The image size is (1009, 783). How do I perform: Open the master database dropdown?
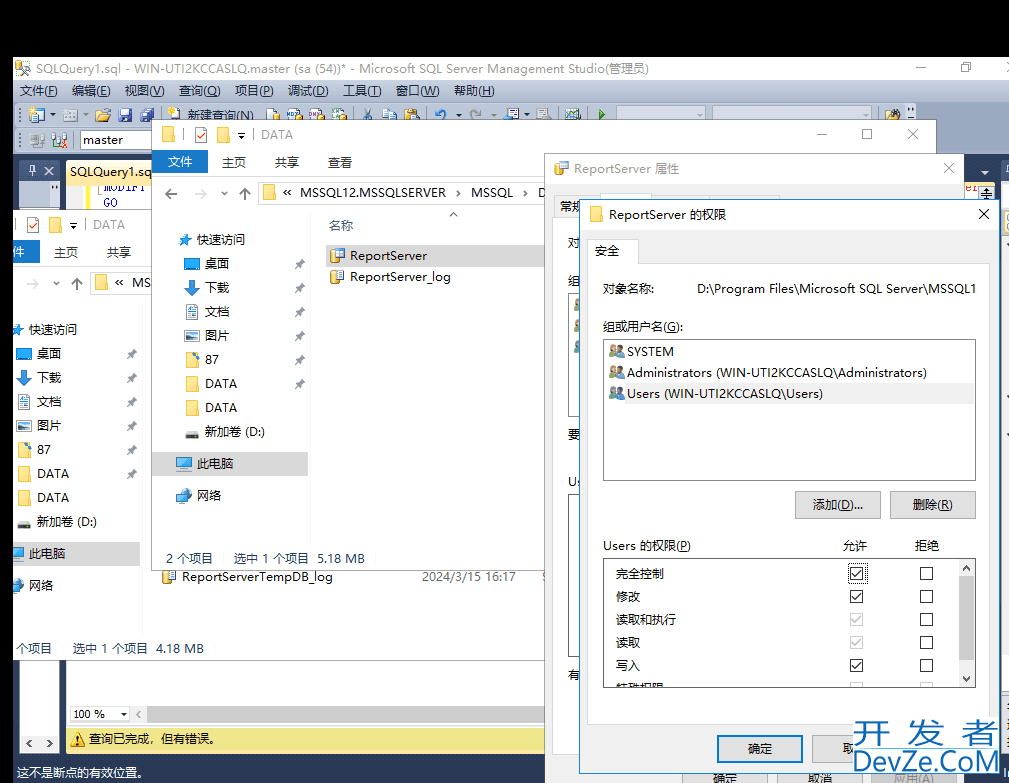tap(115, 140)
